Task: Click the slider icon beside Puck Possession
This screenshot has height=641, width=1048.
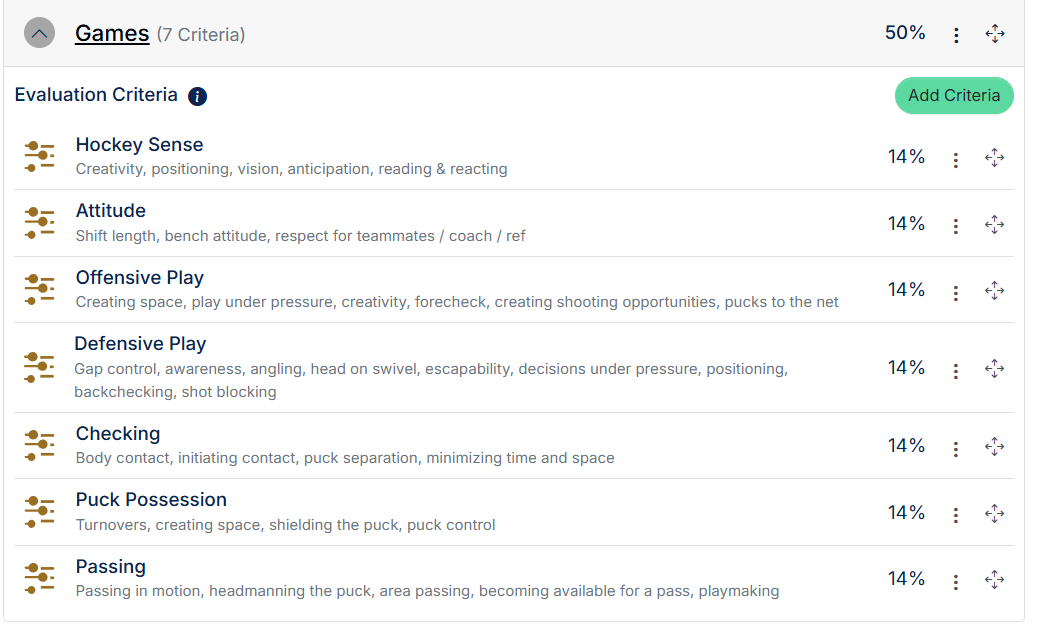Action: click(39, 512)
